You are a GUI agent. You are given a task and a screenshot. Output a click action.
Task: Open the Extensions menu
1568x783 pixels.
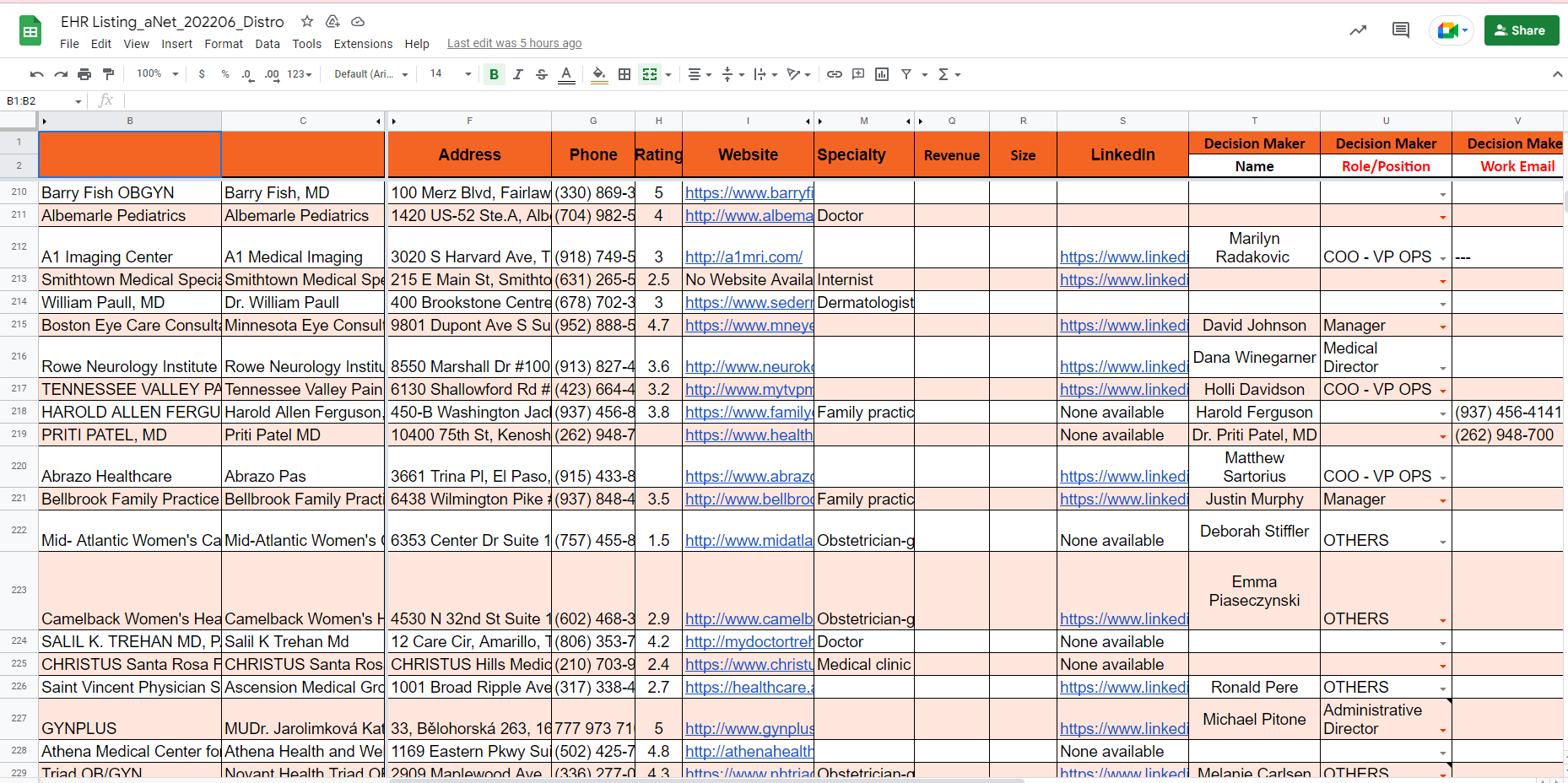[363, 44]
